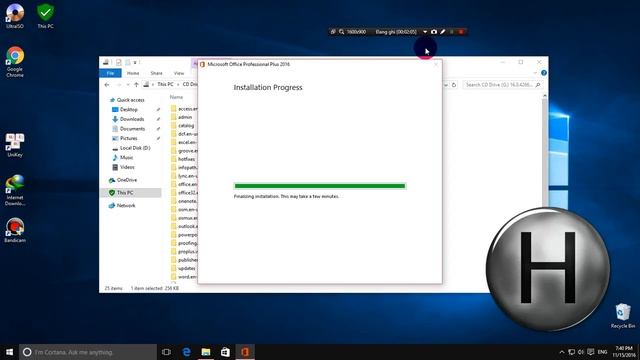Screen dimensions: 640x360
Task: Click the 1600x900 resolution label in recorder bar
Action: [356, 32]
